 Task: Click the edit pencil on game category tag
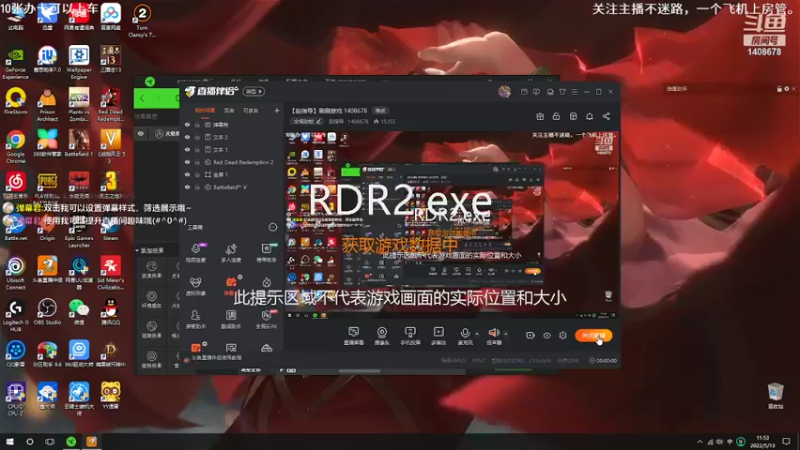[319, 121]
